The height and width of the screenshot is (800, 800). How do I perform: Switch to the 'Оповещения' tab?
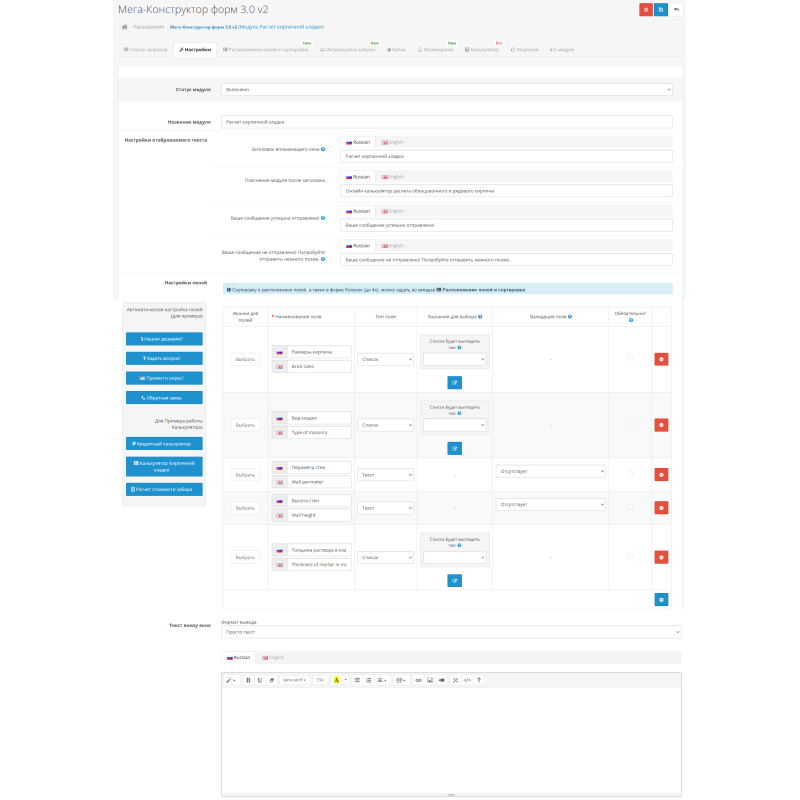435,49
